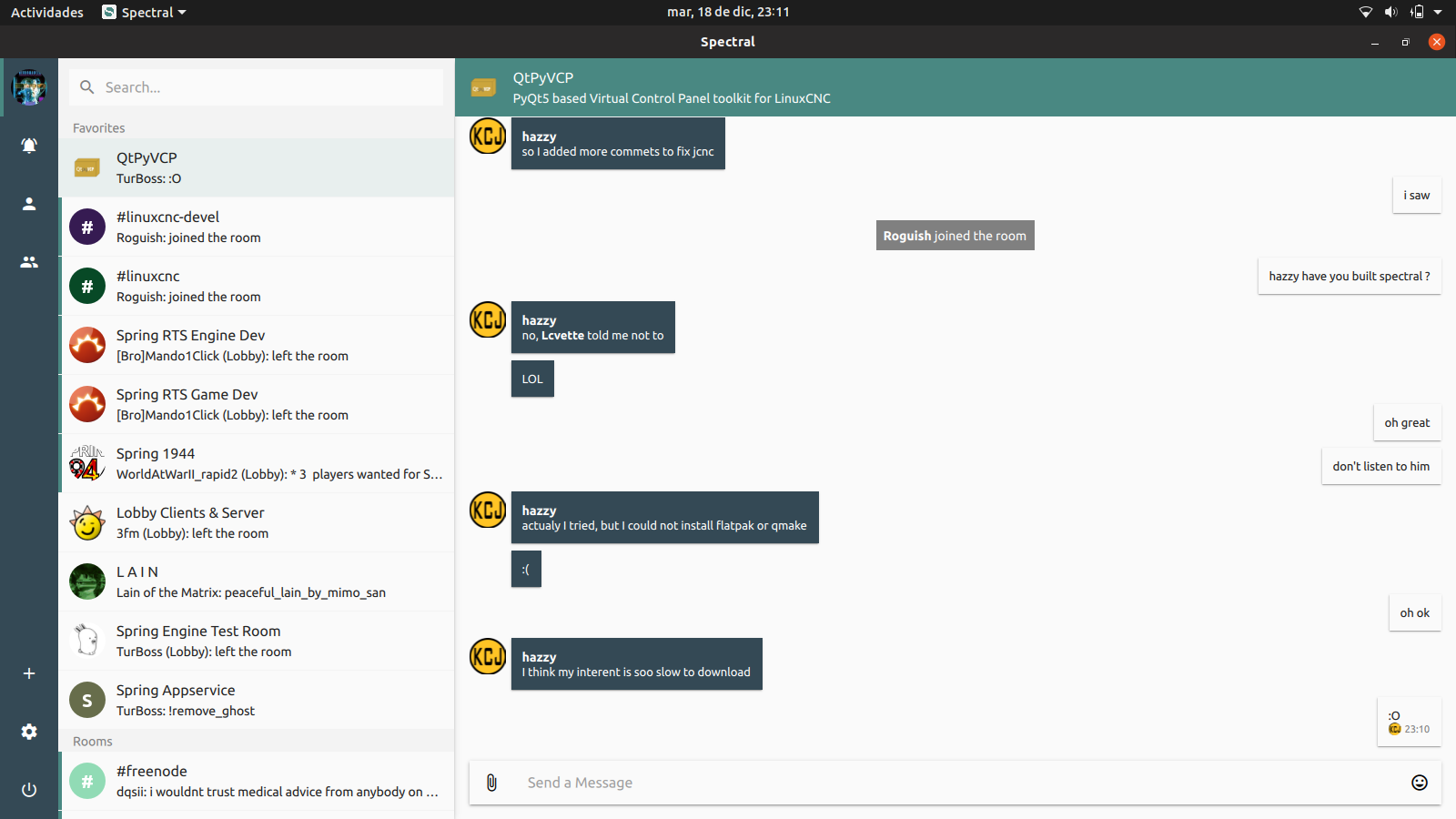The height and width of the screenshot is (819, 1456).
Task: Focus the Search rooms field
Action: (x=257, y=87)
